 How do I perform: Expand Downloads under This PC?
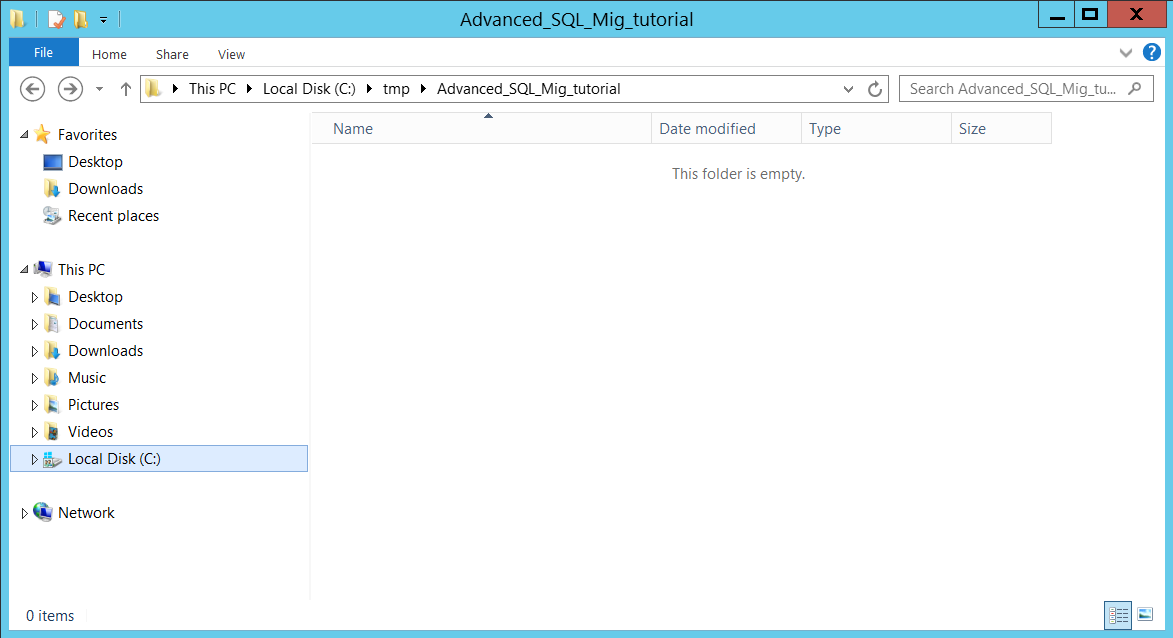click(34, 351)
